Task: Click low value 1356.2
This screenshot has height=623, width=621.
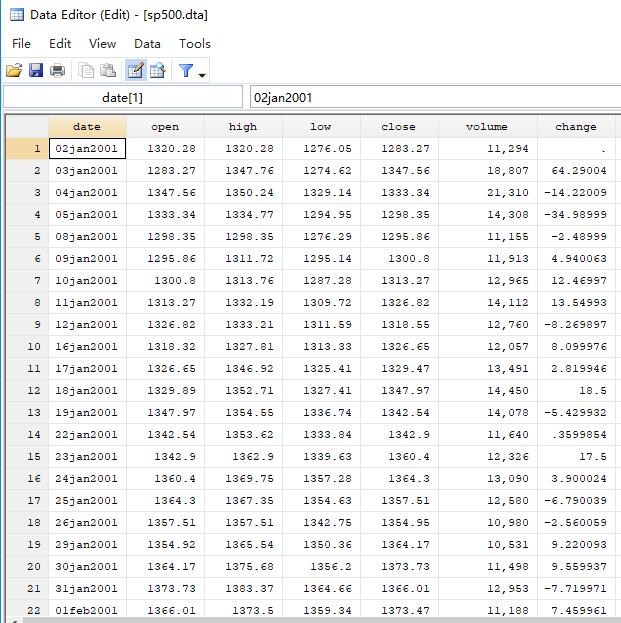Action: (x=321, y=567)
